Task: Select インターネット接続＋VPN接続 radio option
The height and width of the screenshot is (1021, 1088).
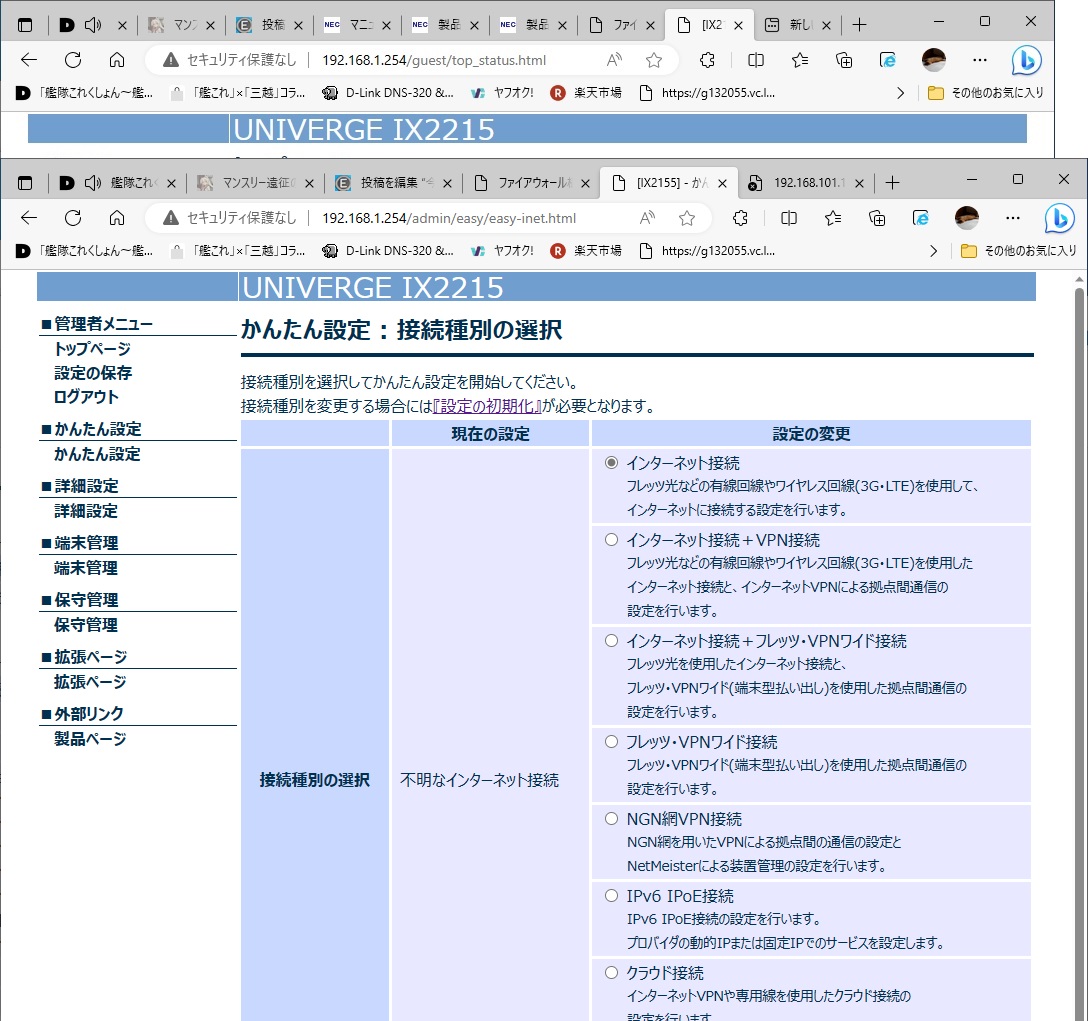Action: coord(611,539)
